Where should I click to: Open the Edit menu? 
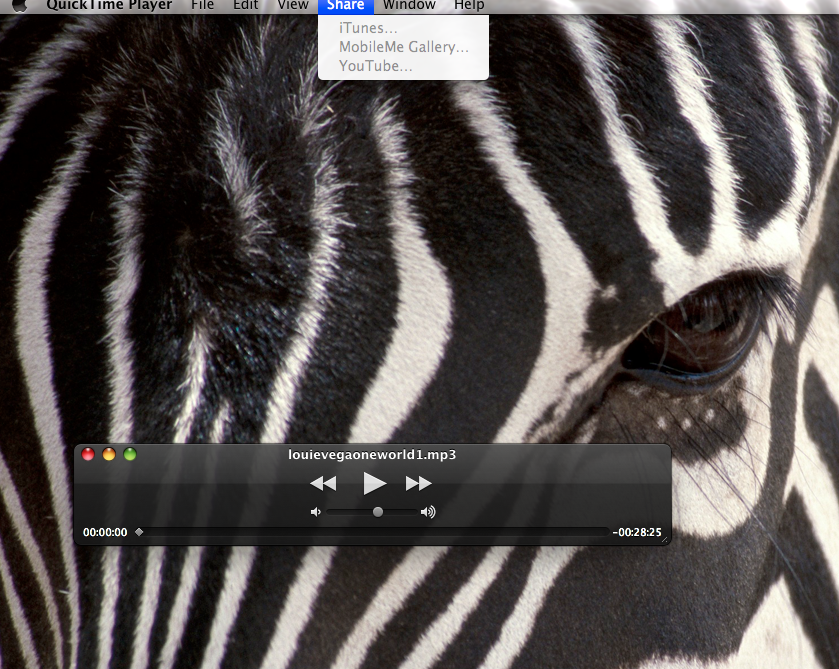click(246, 5)
